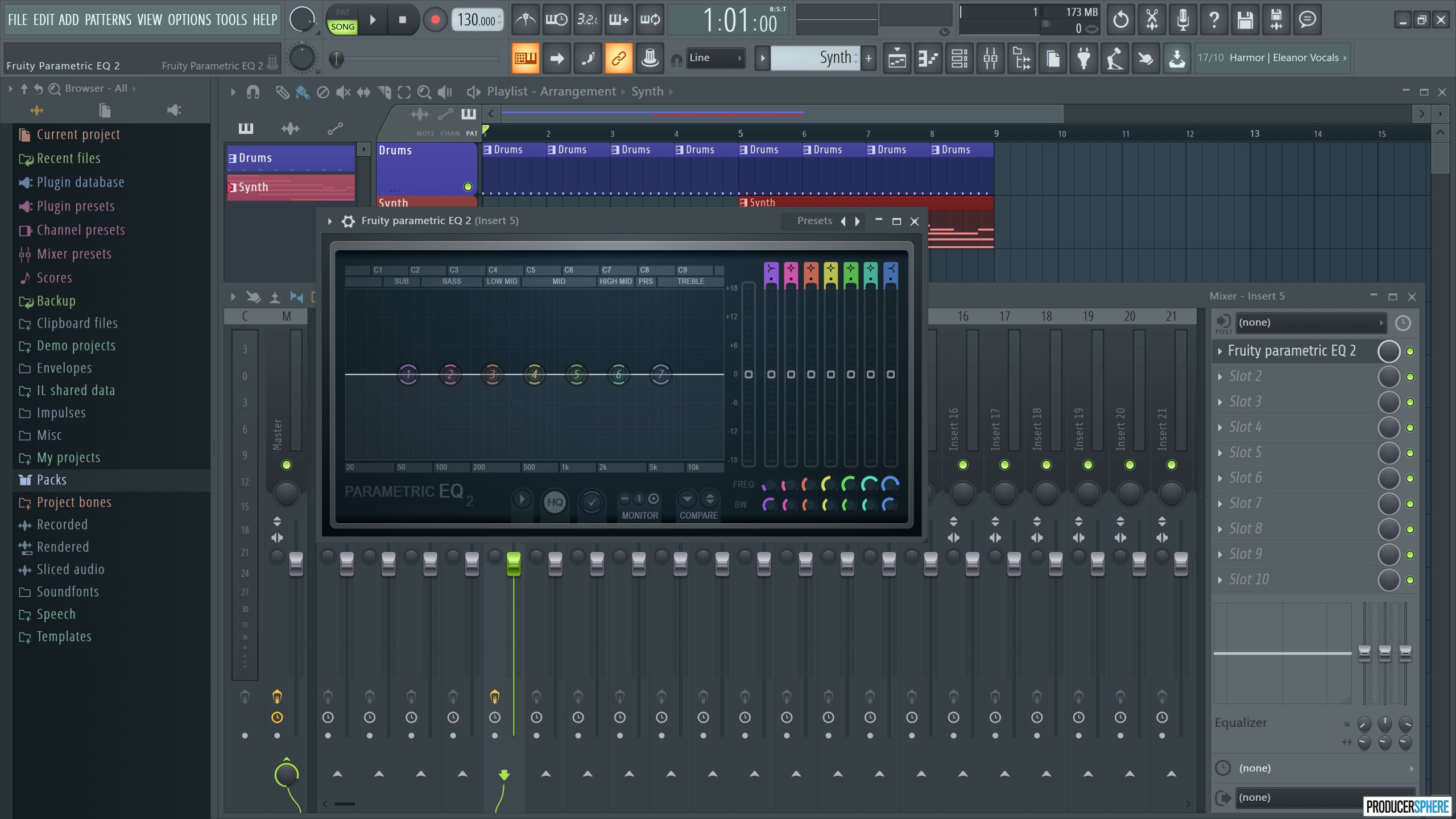Expand the Packs folder in browser

(50, 479)
